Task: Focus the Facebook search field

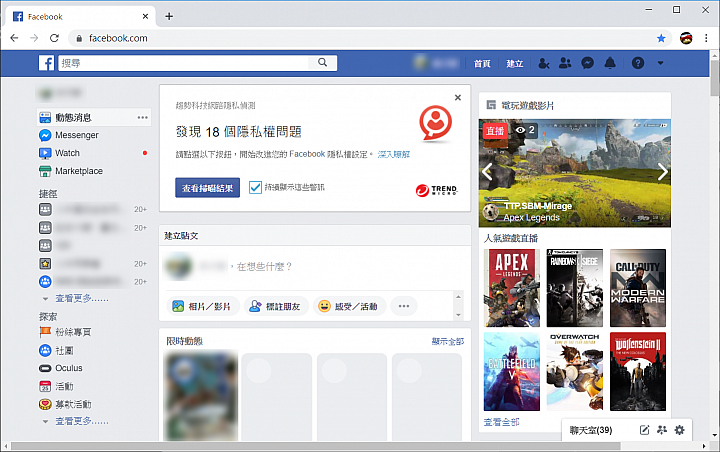Action: click(184, 63)
